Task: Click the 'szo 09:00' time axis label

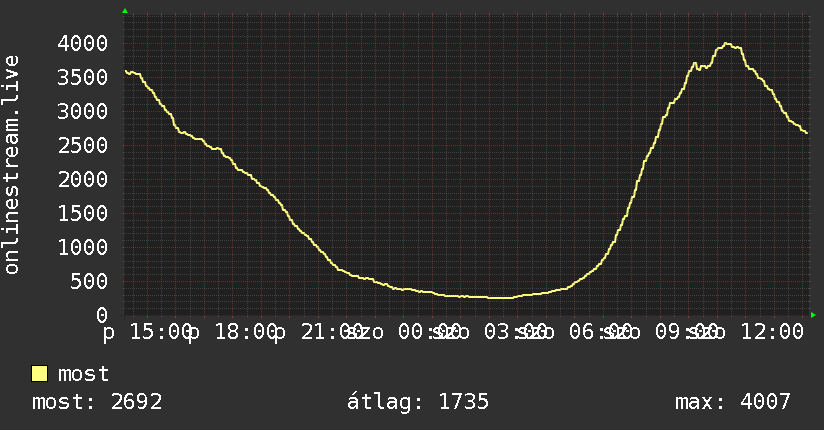Action: (660, 333)
